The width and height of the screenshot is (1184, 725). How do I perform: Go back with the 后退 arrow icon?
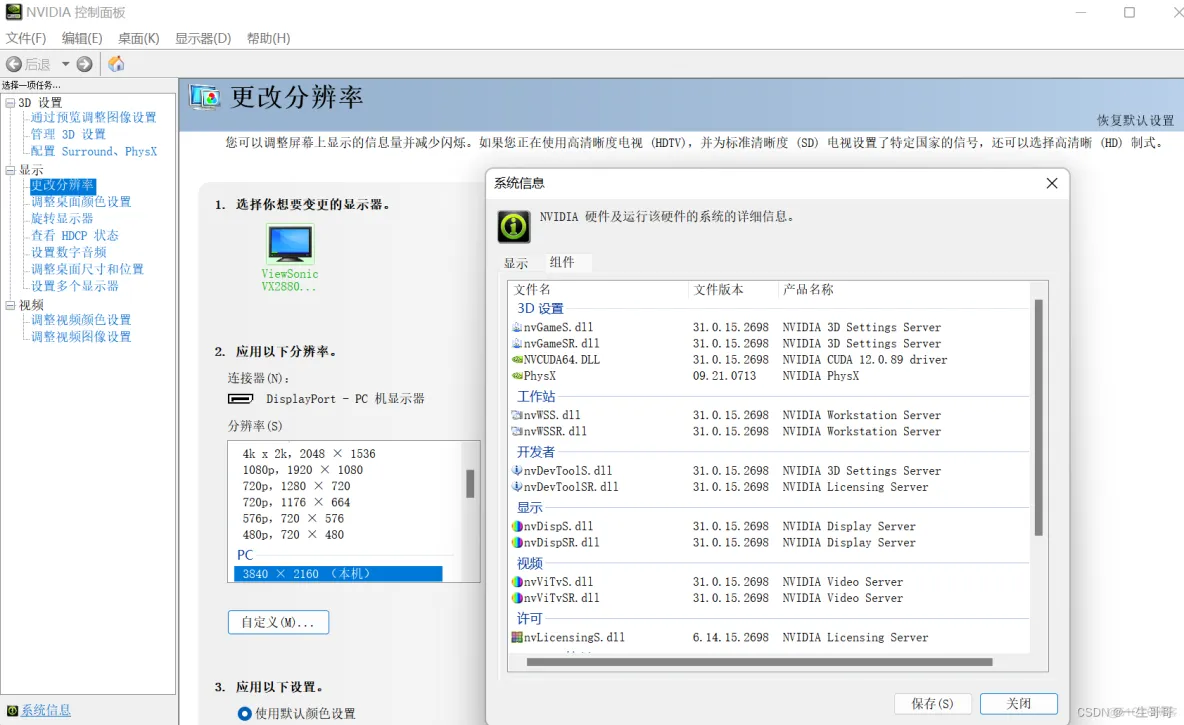point(14,64)
